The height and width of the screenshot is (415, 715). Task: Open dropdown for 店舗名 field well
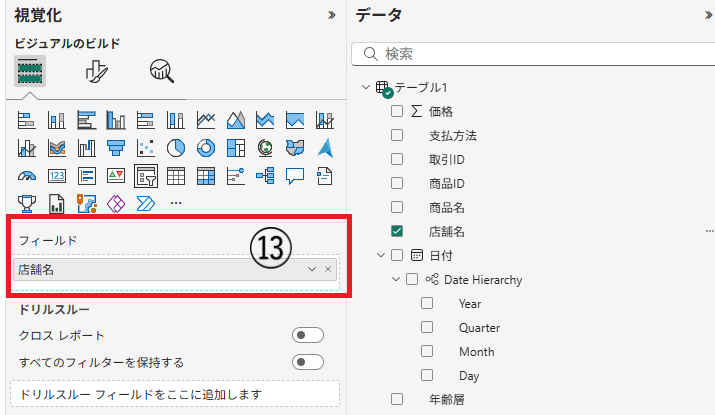coord(312,269)
